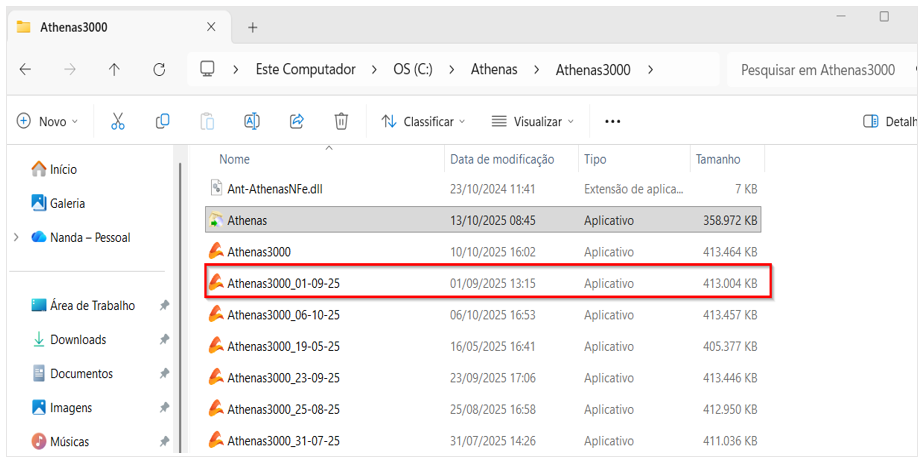The width and height of the screenshot is (923, 461).
Task: Go up one folder with Up arrow
Action: (114, 70)
